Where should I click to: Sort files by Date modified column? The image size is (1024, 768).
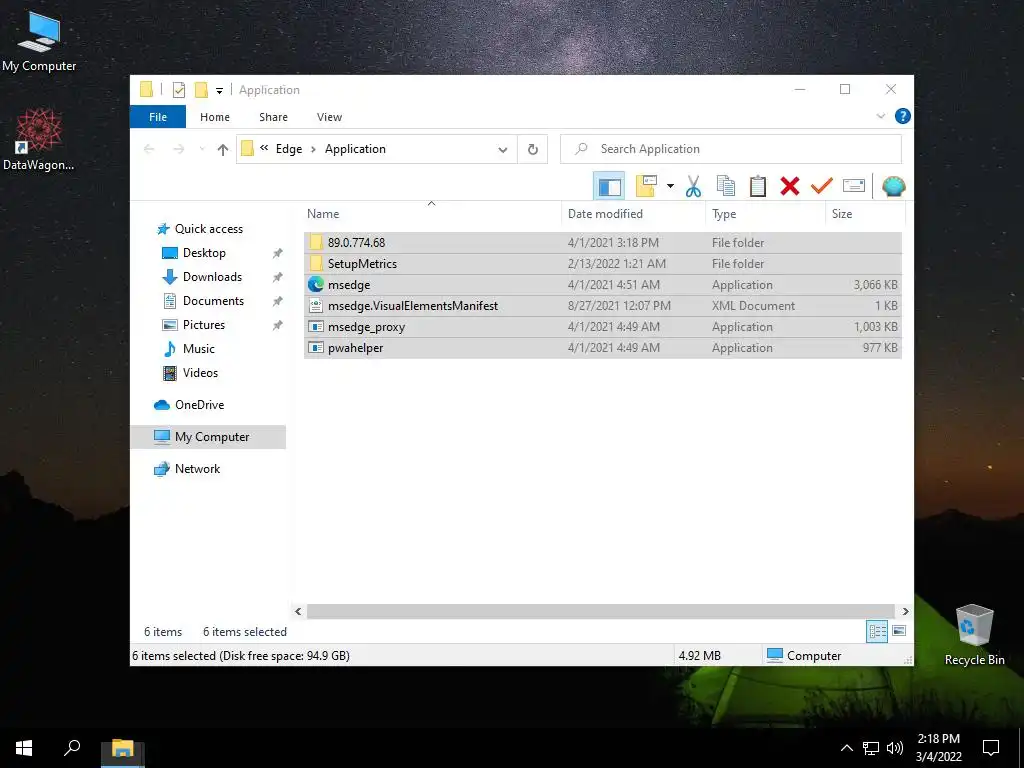click(633, 214)
